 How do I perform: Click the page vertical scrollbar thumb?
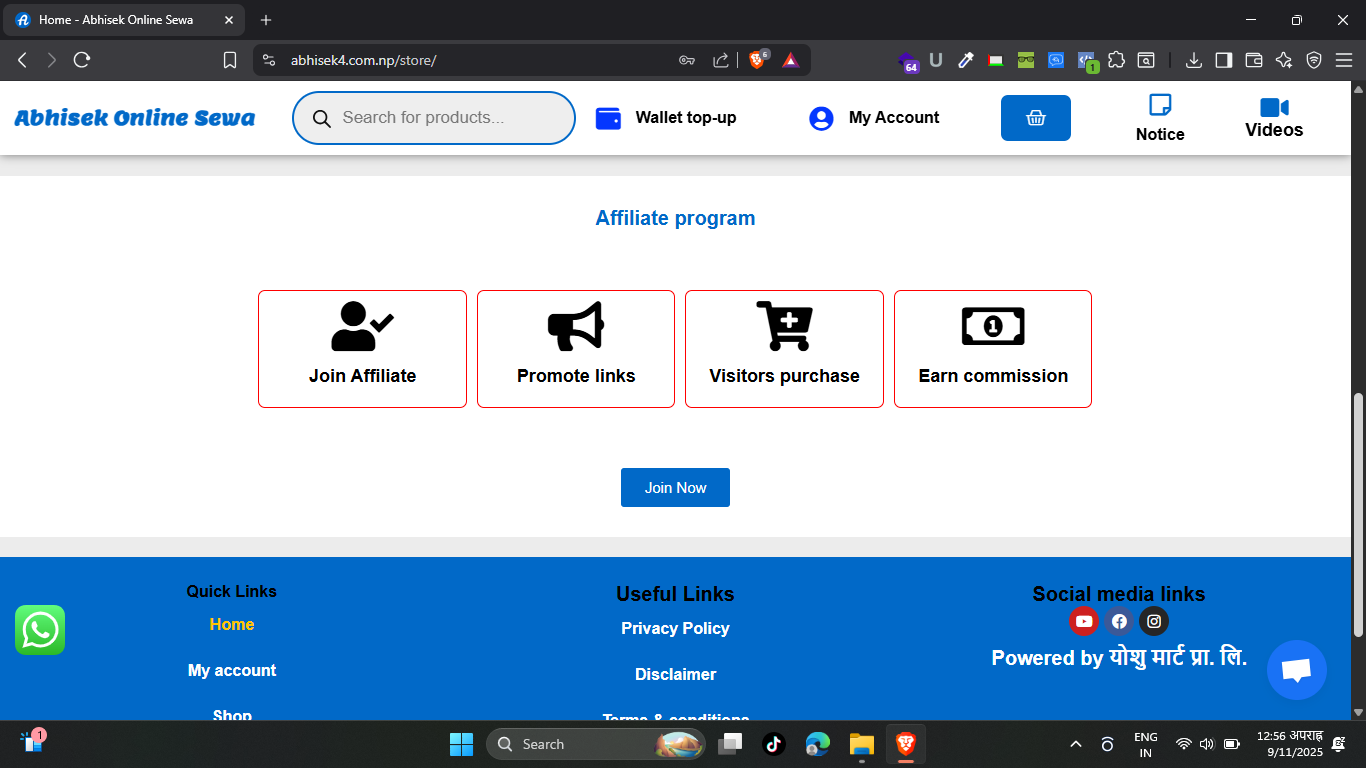(1357, 515)
